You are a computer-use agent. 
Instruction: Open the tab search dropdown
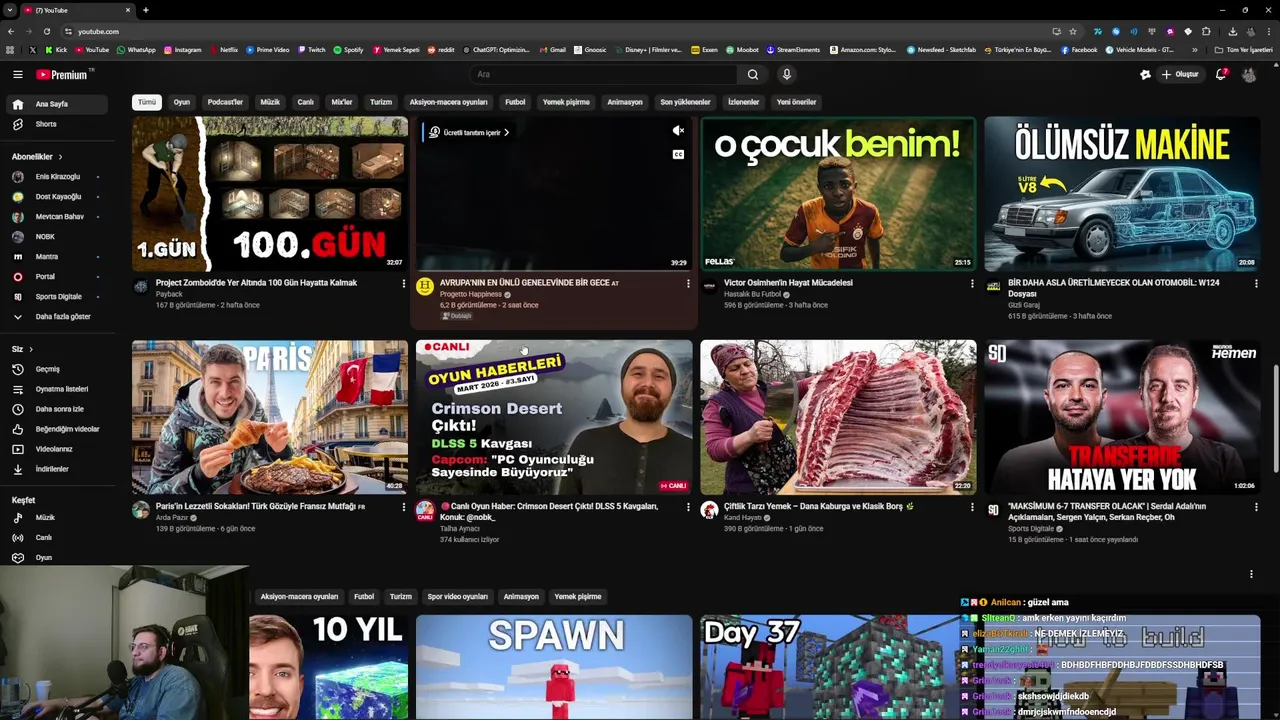tap(10, 10)
